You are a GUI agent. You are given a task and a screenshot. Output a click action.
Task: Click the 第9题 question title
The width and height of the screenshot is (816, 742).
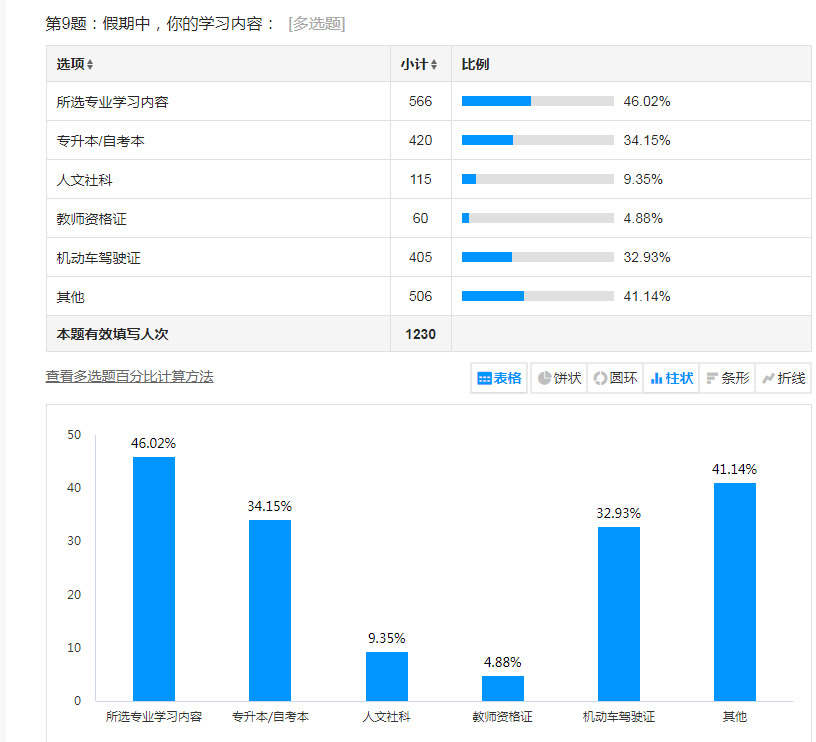coord(160,23)
